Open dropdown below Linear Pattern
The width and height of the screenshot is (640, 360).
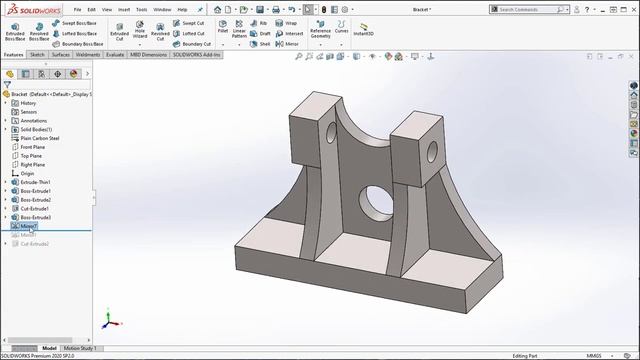pyautogui.click(x=239, y=44)
